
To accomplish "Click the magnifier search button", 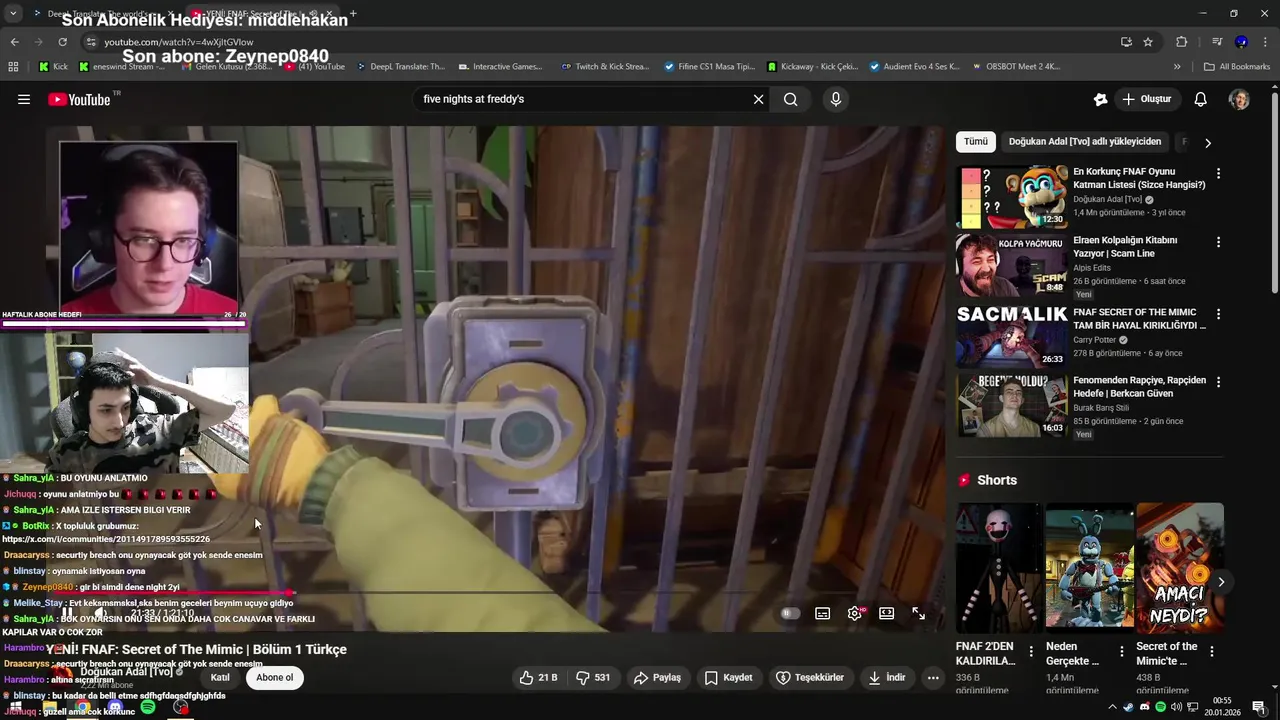I will pyautogui.click(x=790, y=99).
